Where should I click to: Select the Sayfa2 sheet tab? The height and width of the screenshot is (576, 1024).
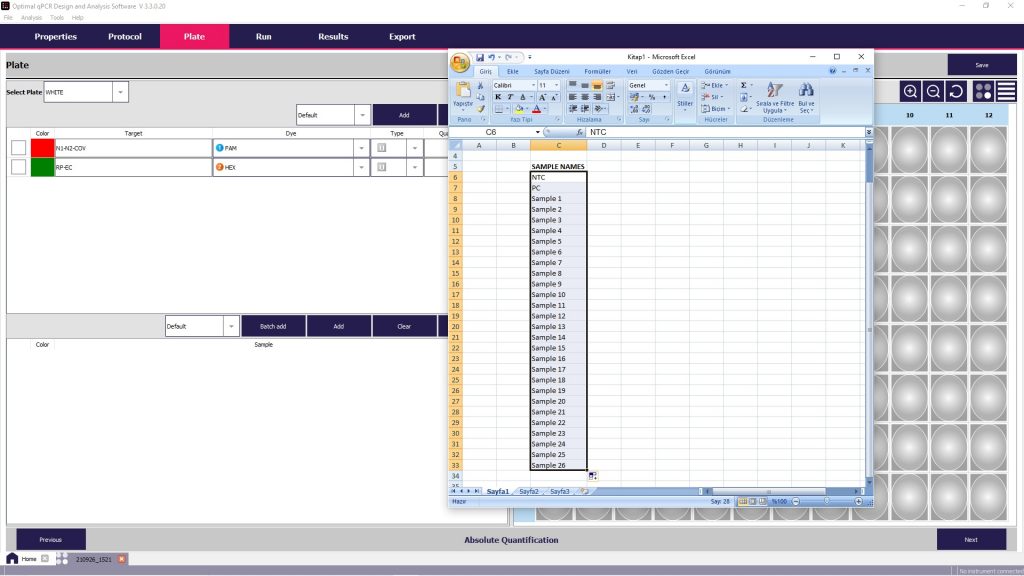(528, 491)
